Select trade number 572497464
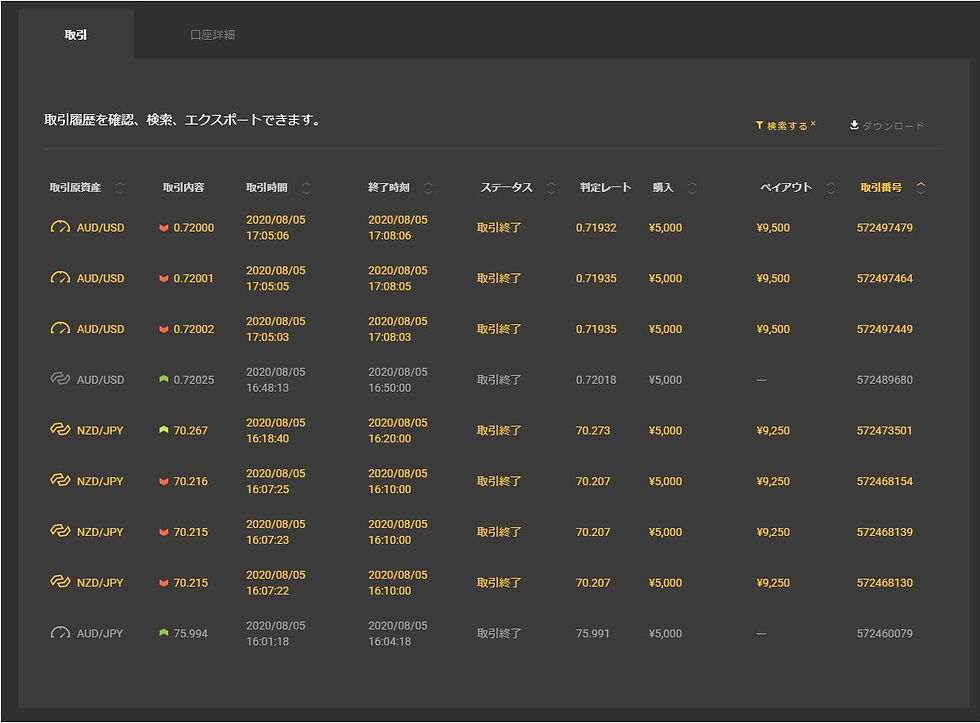The width and height of the screenshot is (980, 723). [884, 278]
